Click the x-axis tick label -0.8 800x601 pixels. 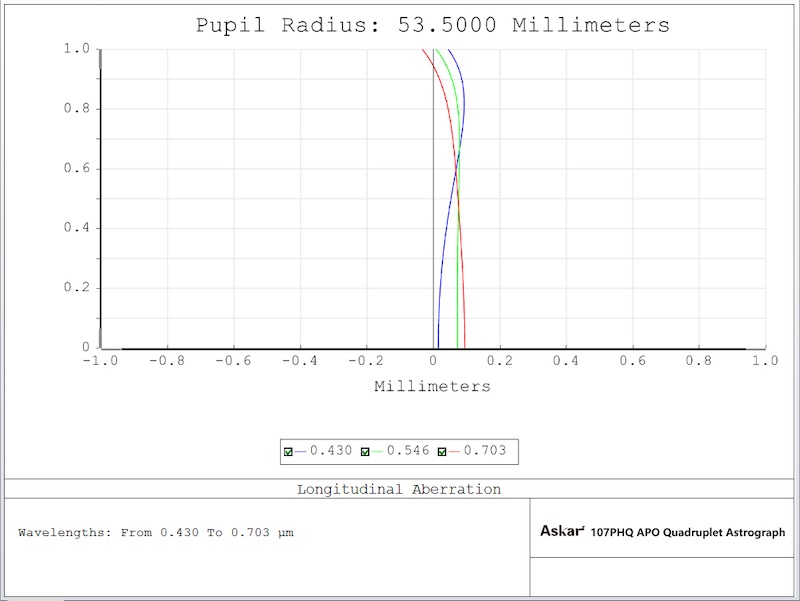(x=167, y=361)
